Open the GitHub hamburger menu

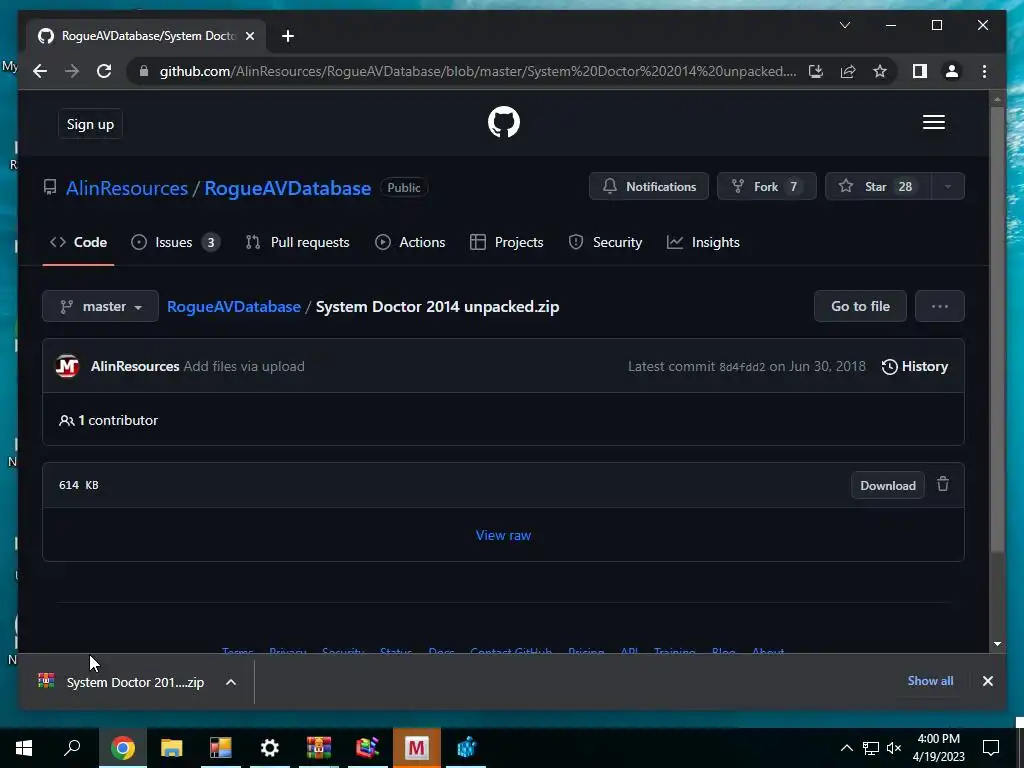pos(933,122)
